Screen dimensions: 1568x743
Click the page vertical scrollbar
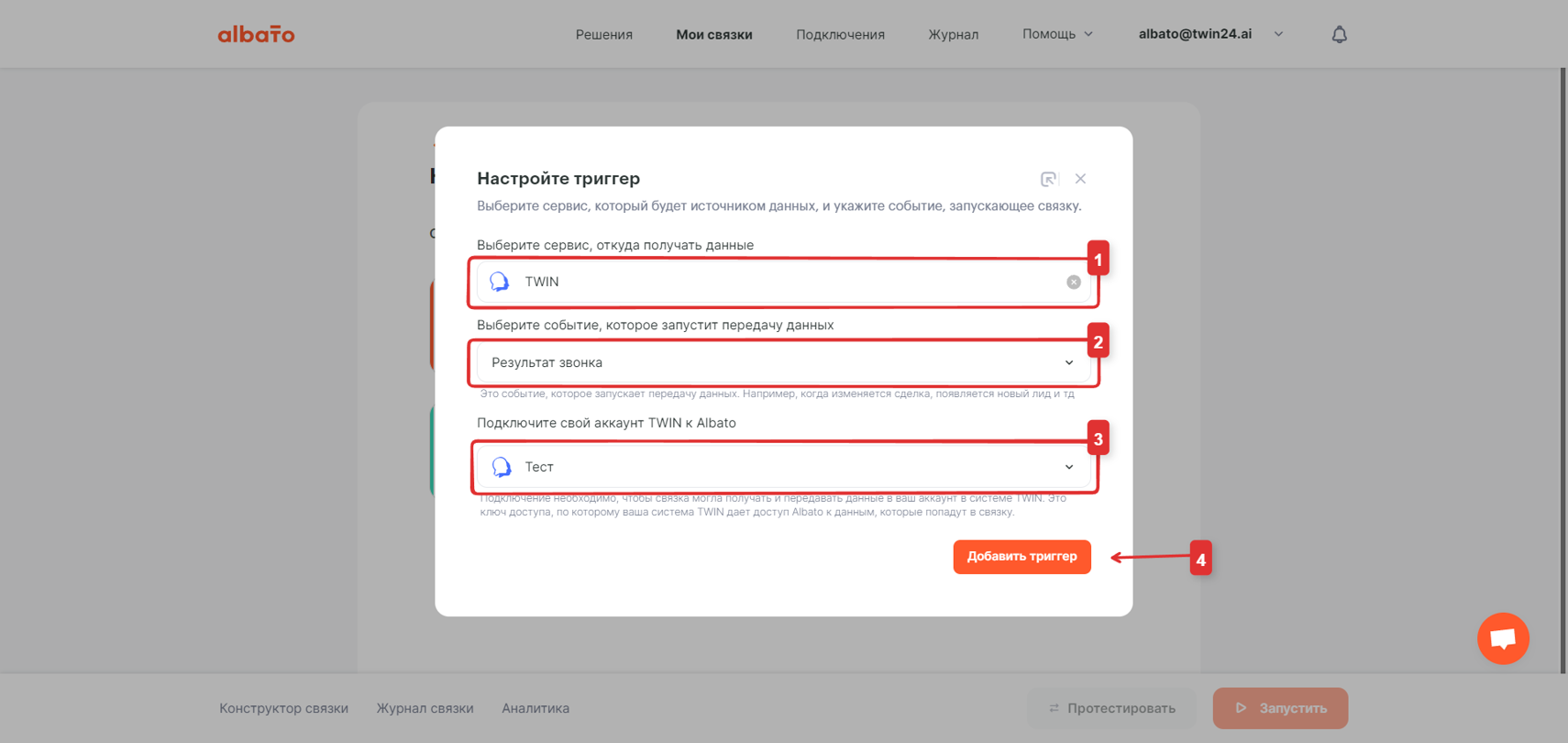coord(1563,371)
